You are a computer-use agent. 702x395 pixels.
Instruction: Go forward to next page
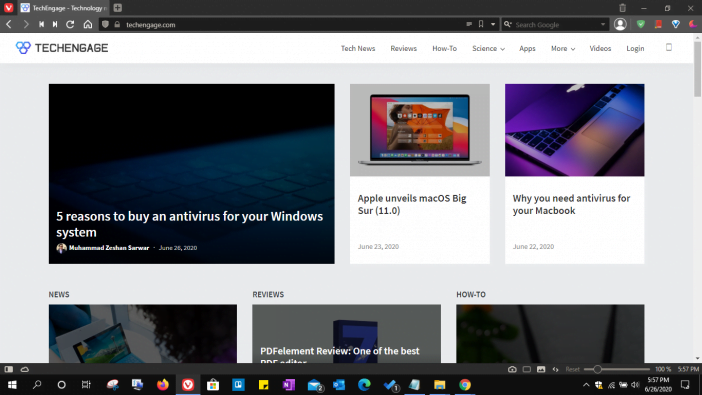(x=26, y=25)
